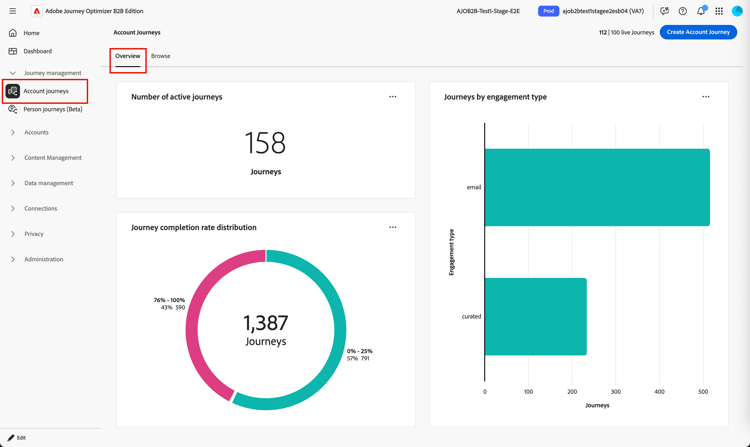This screenshot has height=447, width=750.
Task: Click the Account journeys icon
Action: [x=13, y=91]
